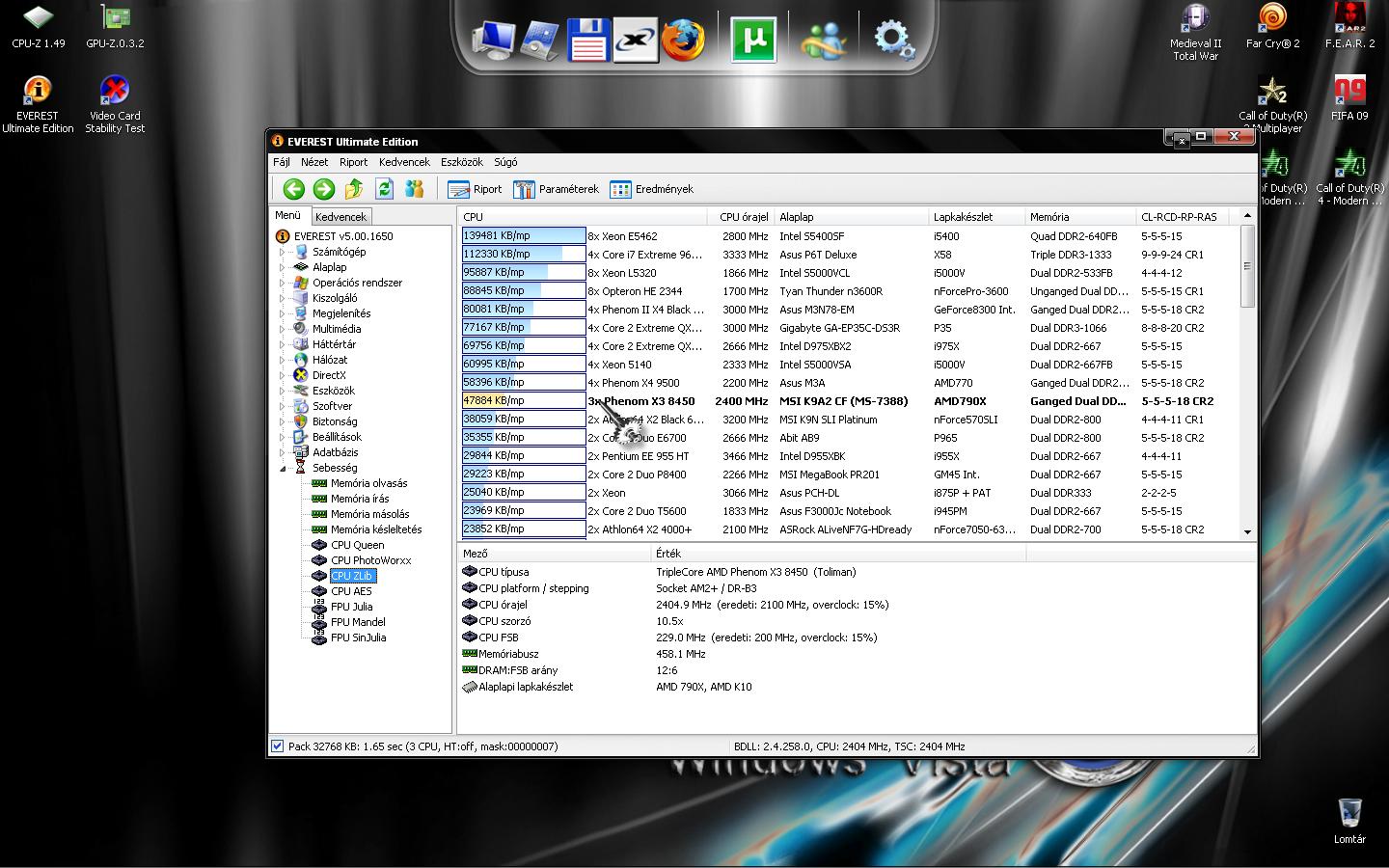Expand the Alaplap tree node

click(283, 267)
